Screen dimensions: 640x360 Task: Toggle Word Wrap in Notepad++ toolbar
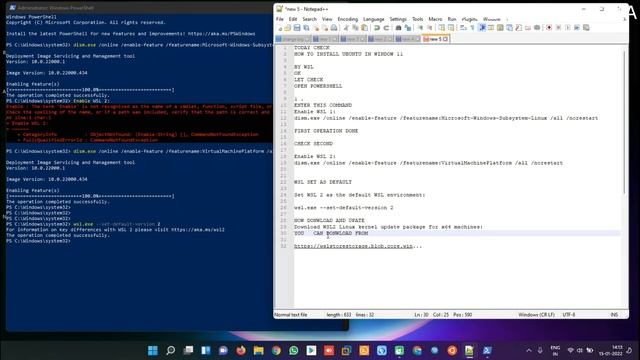[463, 28]
